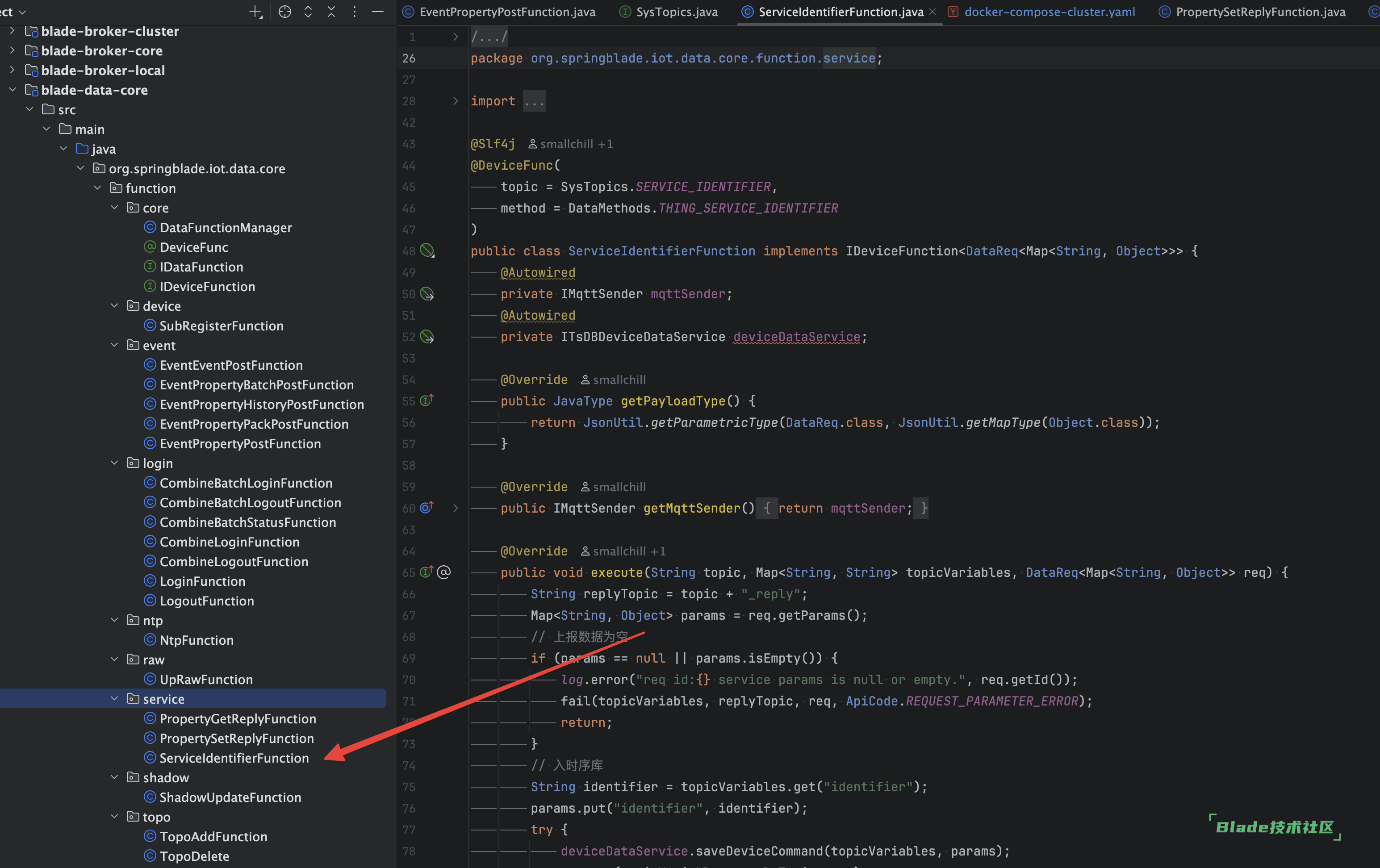Click the collapse all tree icon
Image resolution: width=1380 pixels, height=868 pixels.
[331, 12]
